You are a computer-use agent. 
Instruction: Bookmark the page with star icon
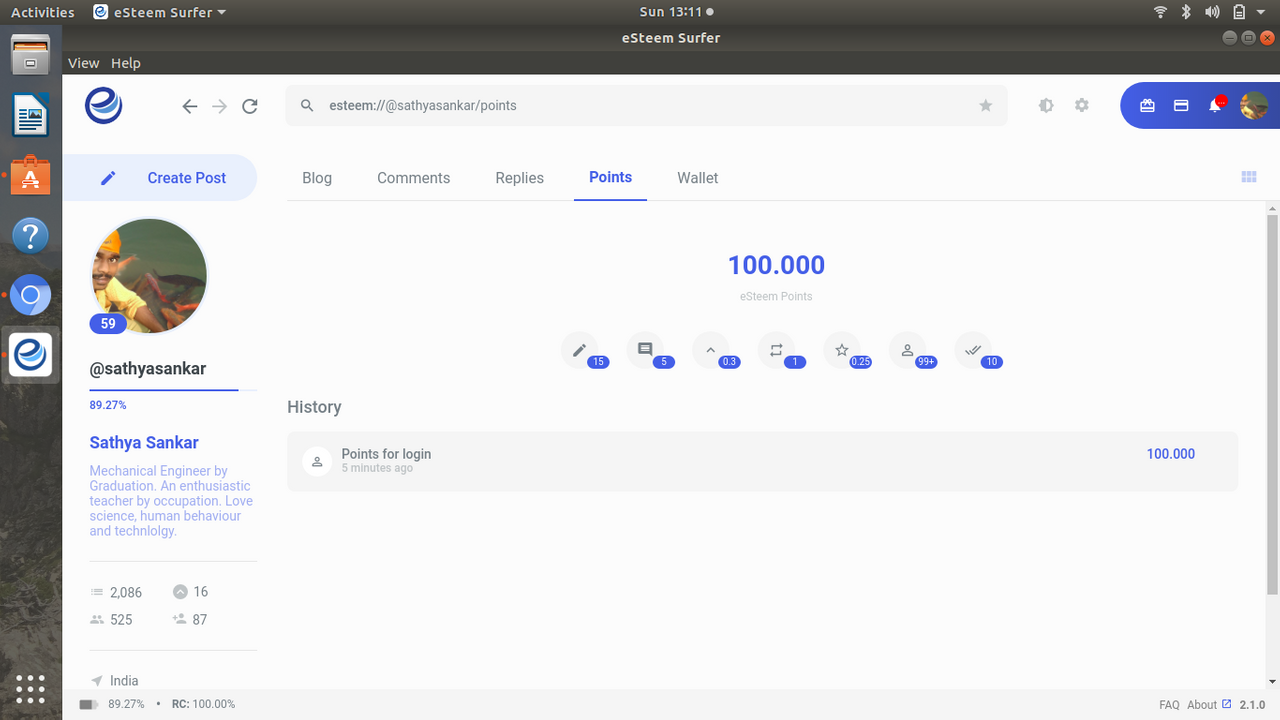[x=986, y=105]
